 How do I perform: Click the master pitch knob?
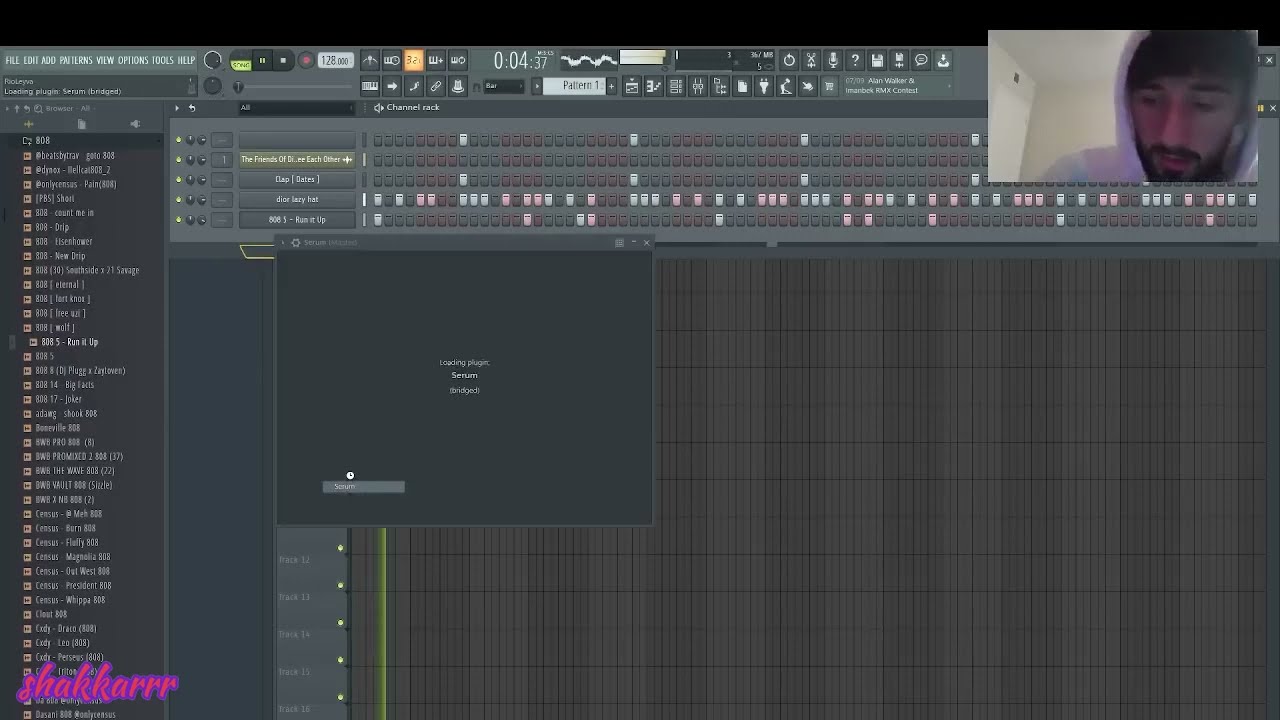coord(212,86)
